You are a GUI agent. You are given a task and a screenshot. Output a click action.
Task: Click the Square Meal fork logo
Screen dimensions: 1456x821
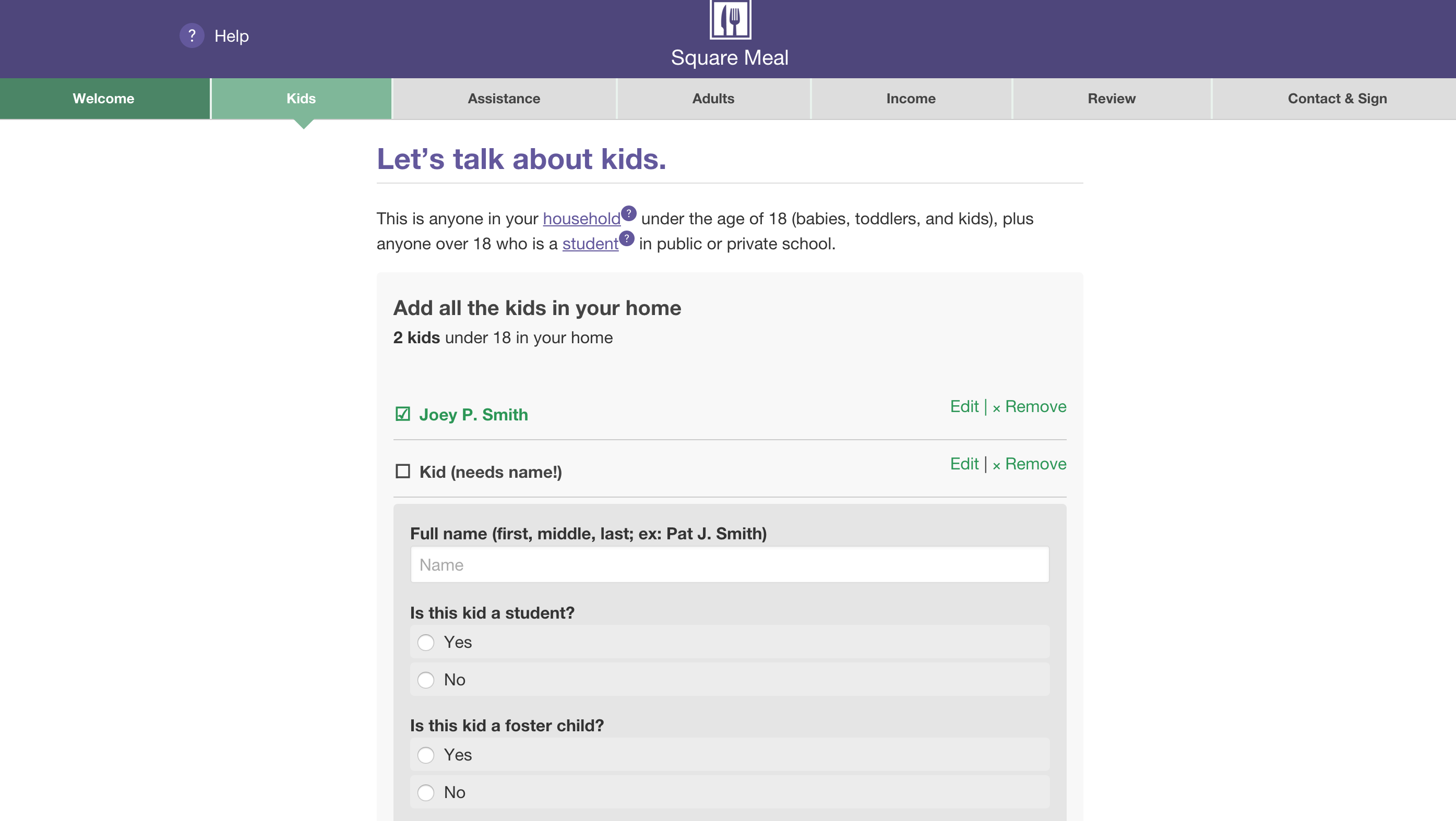[730, 20]
